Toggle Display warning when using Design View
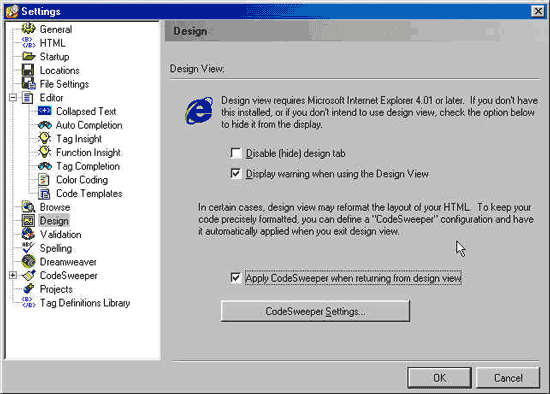Viewport: 550px width, 394px height. [x=235, y=173]
